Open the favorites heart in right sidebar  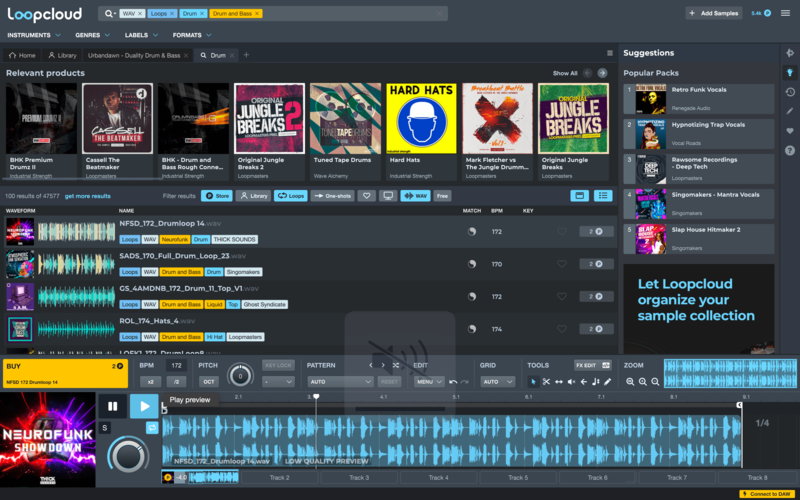(790, 131)
